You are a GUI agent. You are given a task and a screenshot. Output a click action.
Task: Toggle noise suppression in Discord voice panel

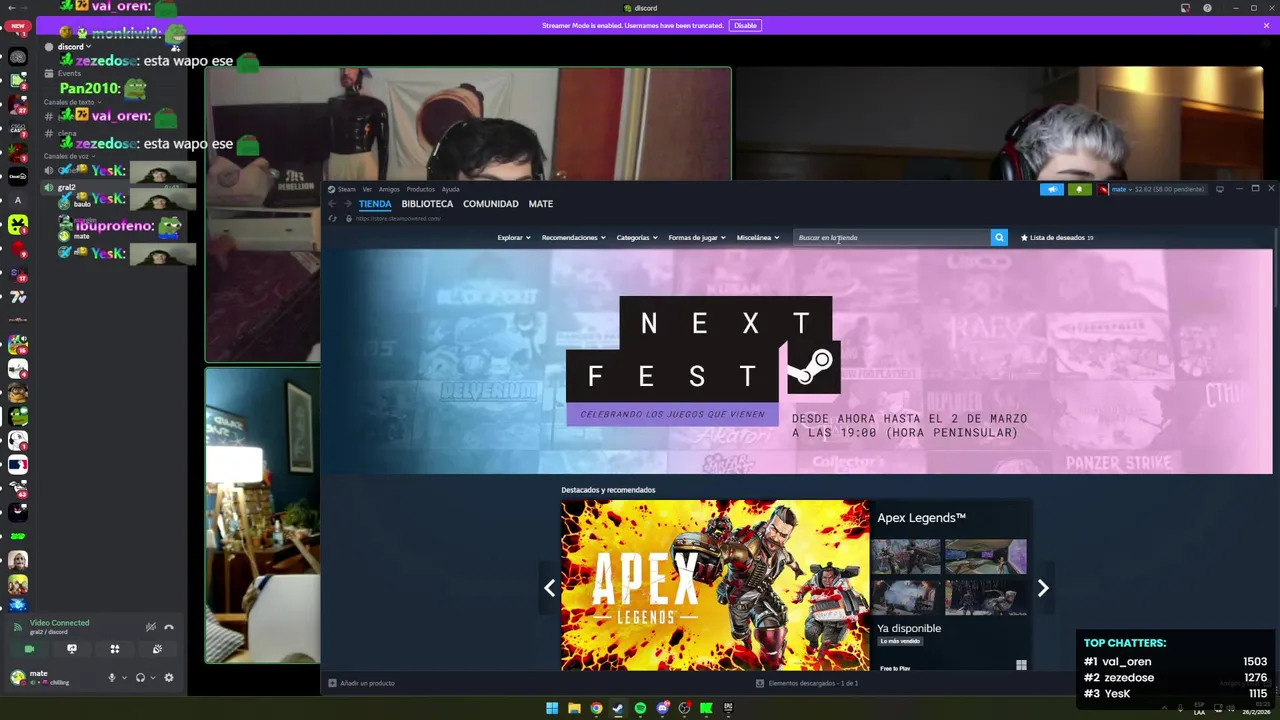(151, 627)
